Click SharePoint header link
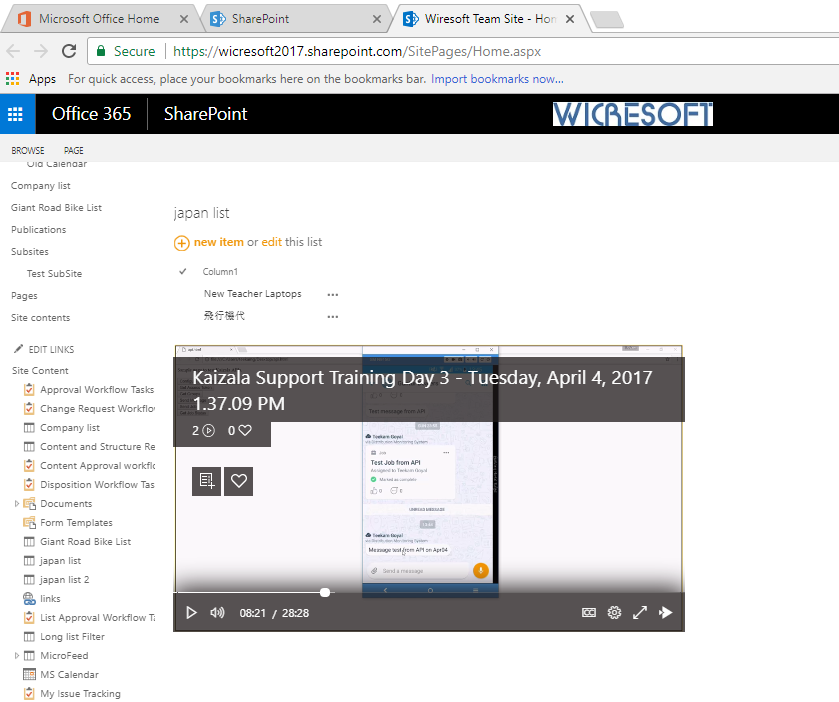The width and height of the screenshot is (839, 702). click(205, 114)
